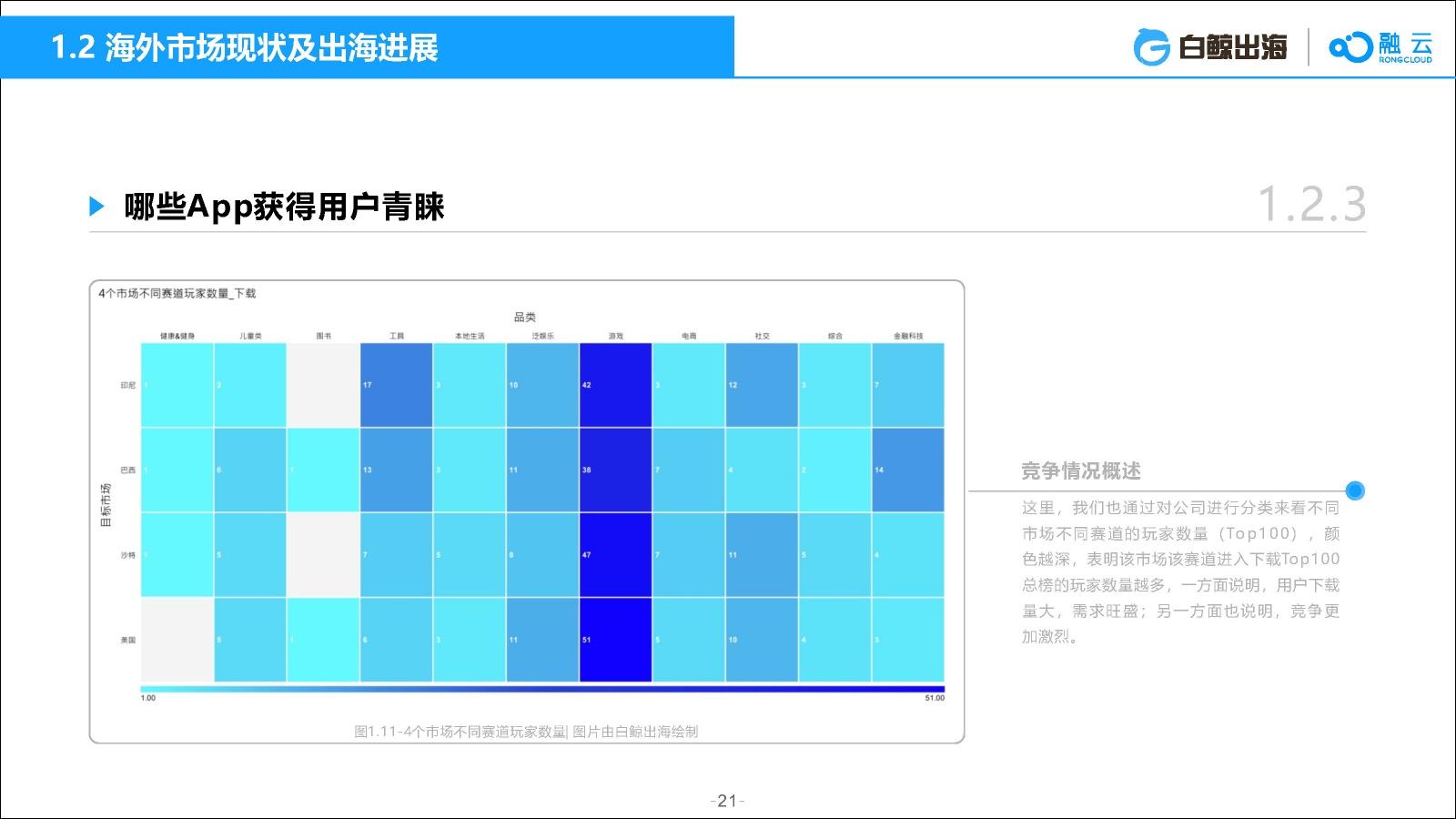Click the section number 1.2.3
Viewport: 1456px width, 819px height.
click(x=1311, y=204)
